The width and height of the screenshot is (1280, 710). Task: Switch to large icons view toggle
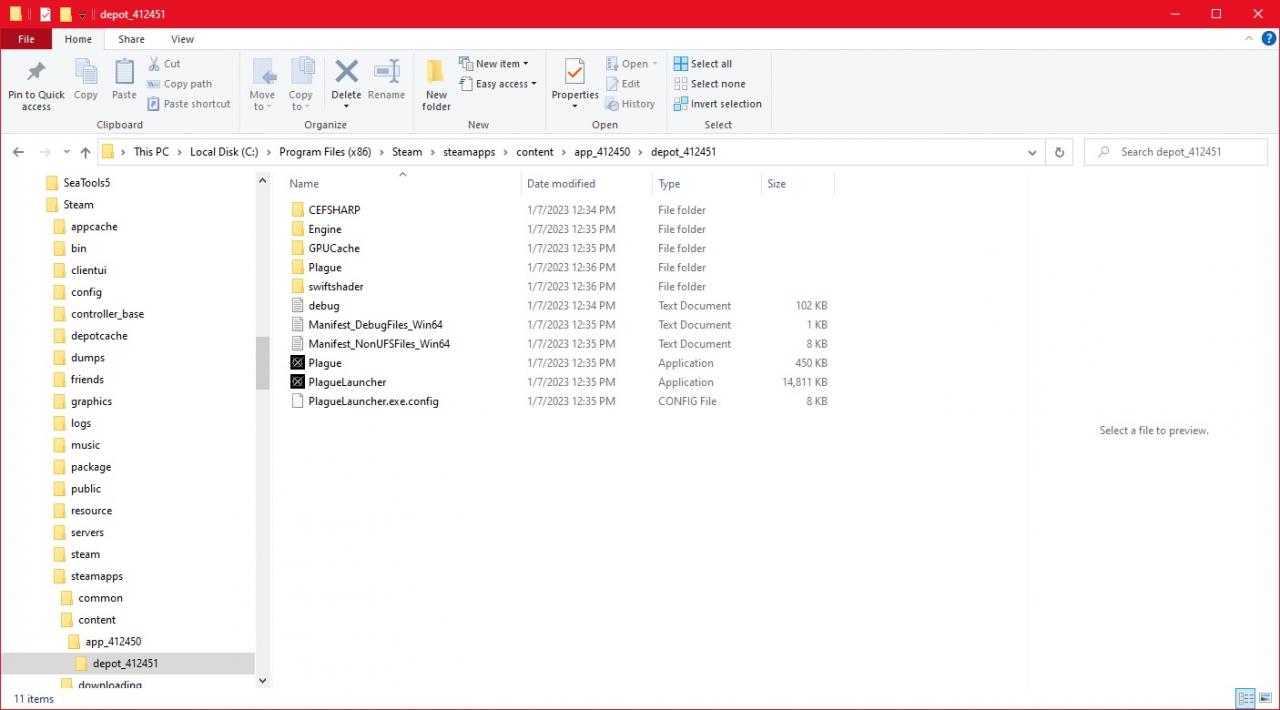tap(1266, 698)
